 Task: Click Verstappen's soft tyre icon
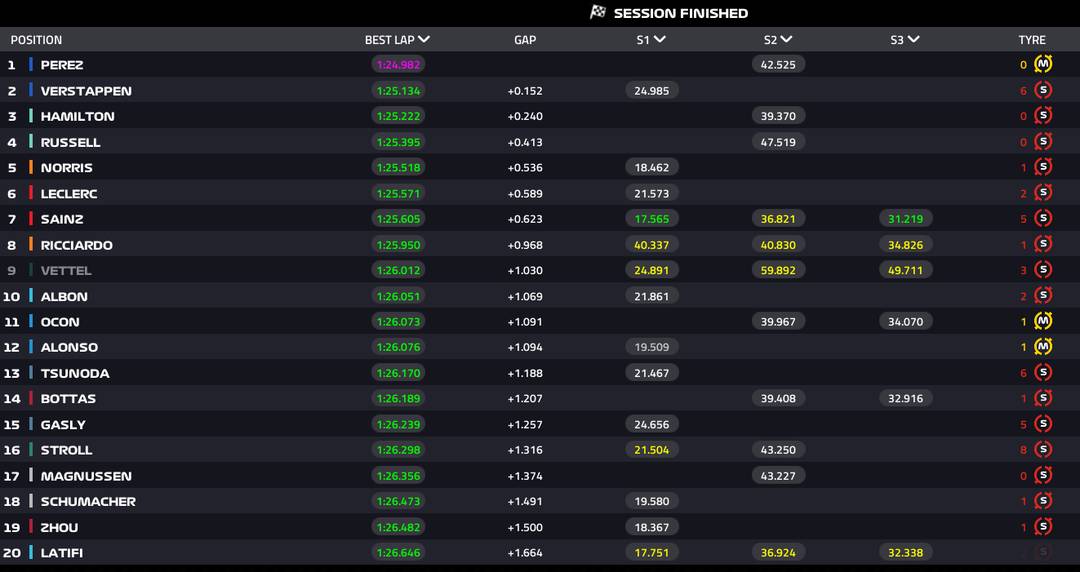(x=1043, y=90)
